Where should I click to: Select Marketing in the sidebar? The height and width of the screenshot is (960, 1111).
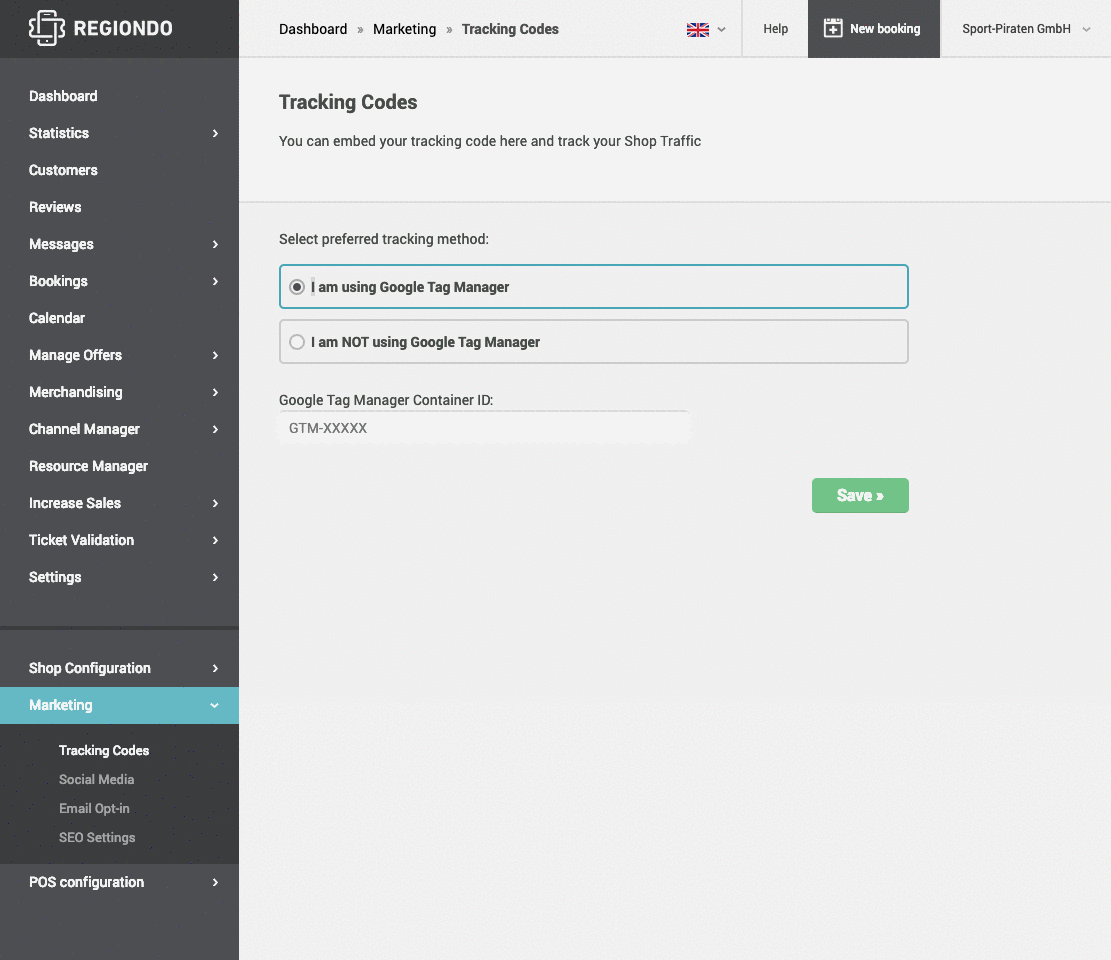119,705
